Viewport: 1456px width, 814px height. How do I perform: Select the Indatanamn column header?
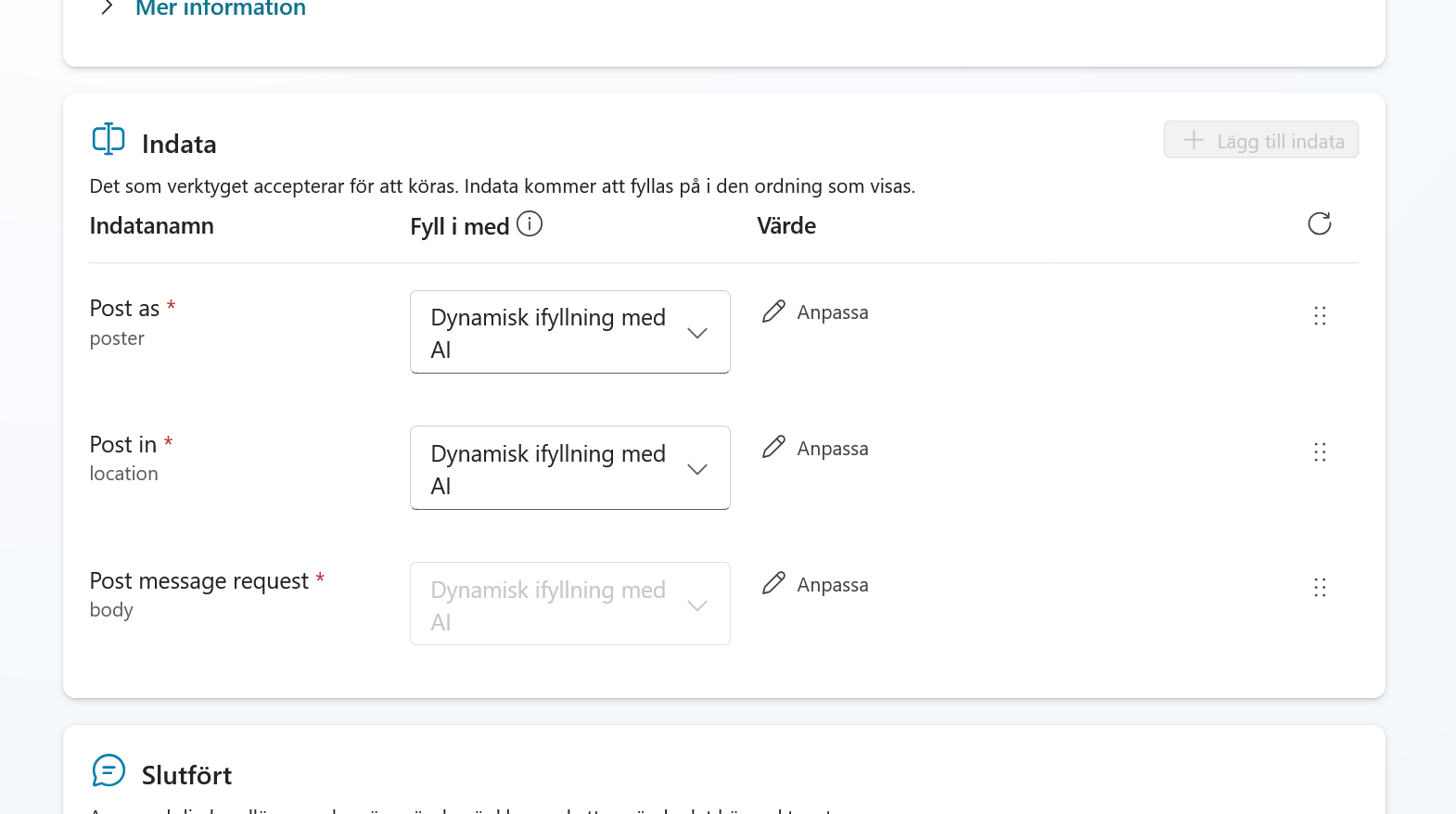[152, 226]
